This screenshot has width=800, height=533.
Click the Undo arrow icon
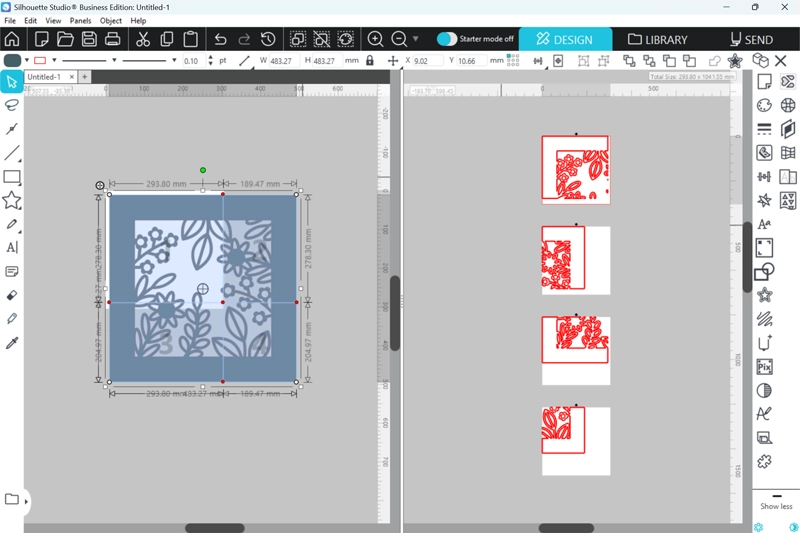[220, 39]
